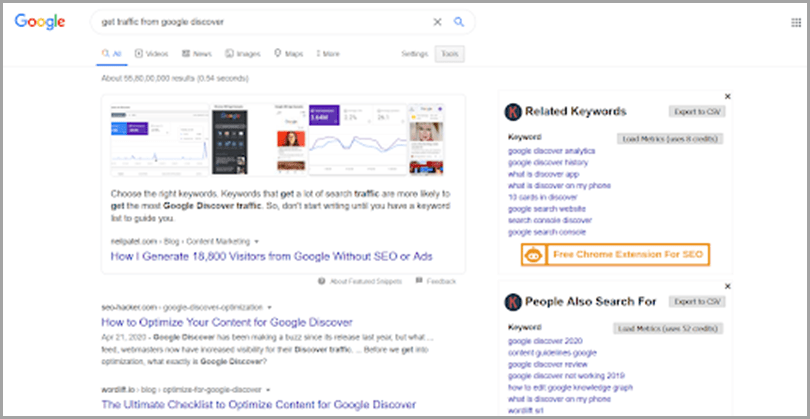Screen dimensions: 810x419
Task: Click the Tools button
Action: point(449,54)
